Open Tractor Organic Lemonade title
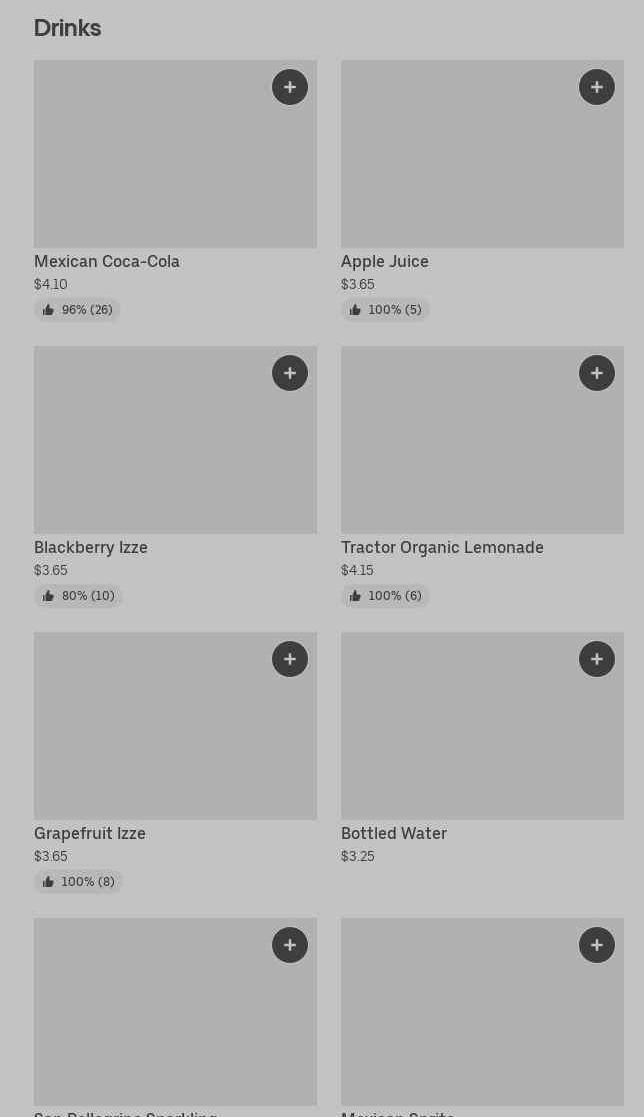Image resolution: width=644 pixels, height=1117 pixels. point(442,548)
